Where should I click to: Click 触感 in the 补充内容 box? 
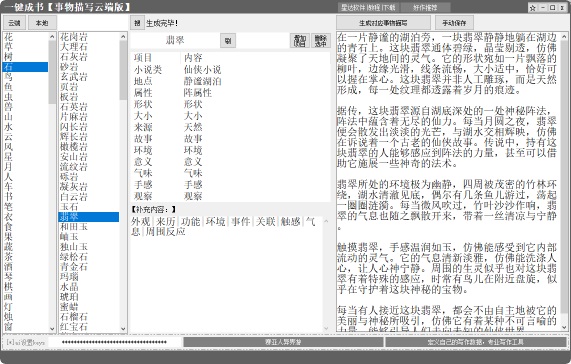[291, 222]
